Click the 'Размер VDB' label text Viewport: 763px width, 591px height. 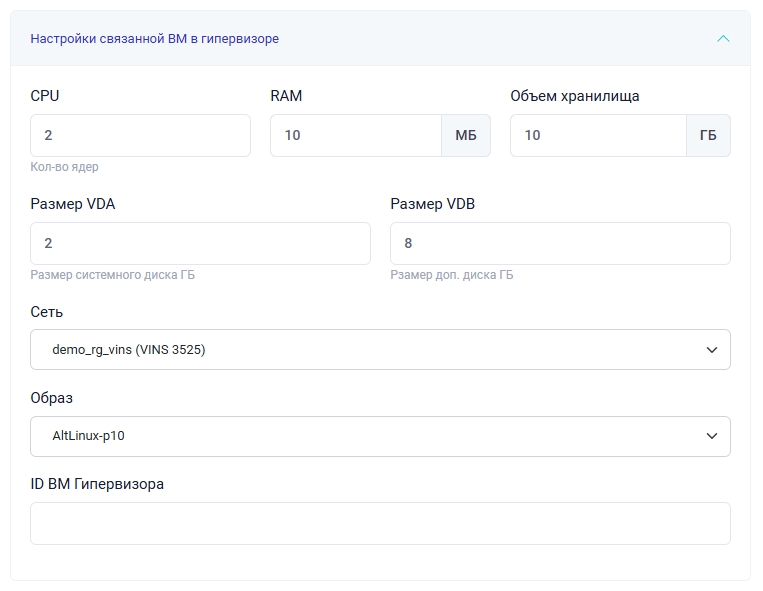[432, 204]
